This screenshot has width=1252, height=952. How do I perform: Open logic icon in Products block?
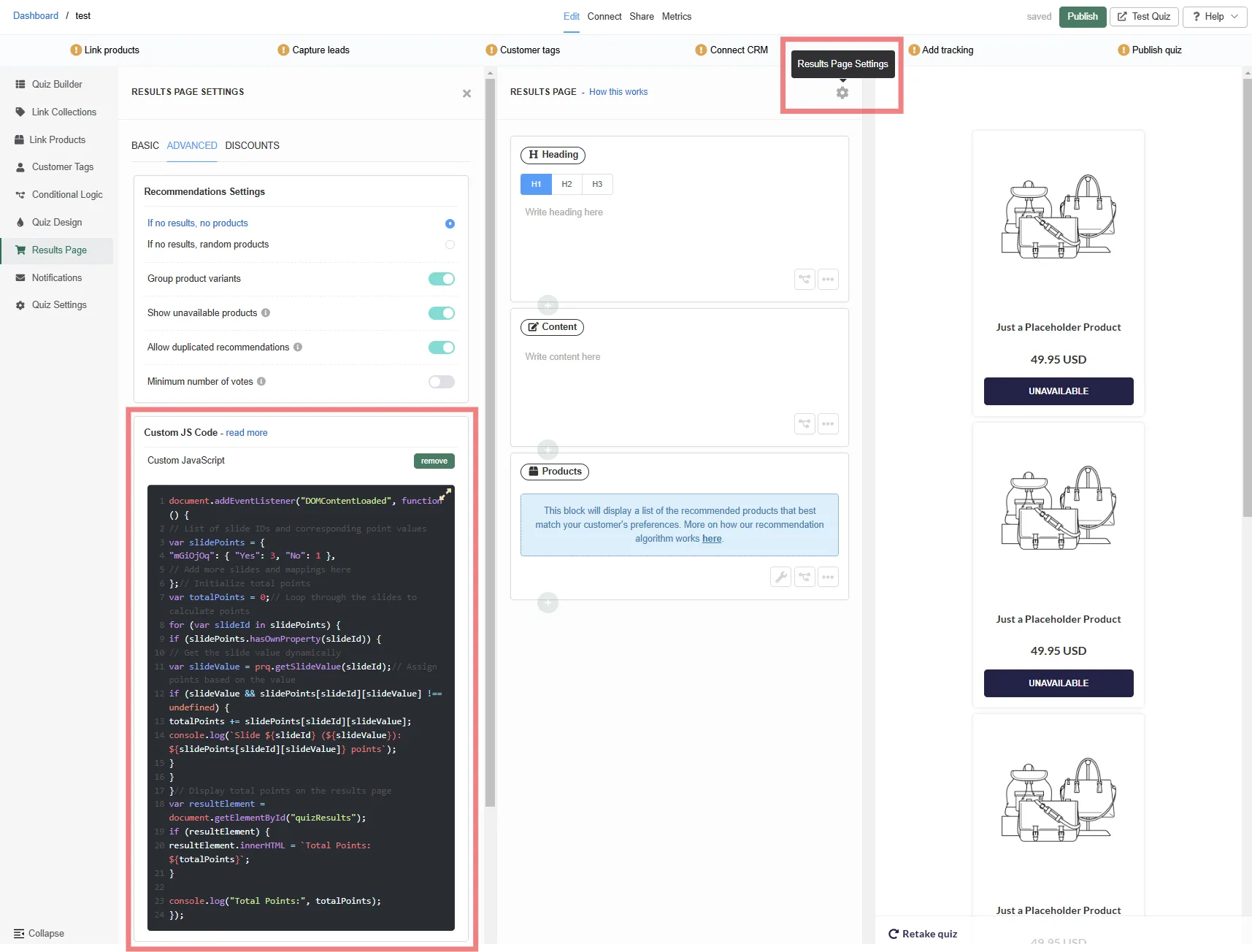pos(804,577)
